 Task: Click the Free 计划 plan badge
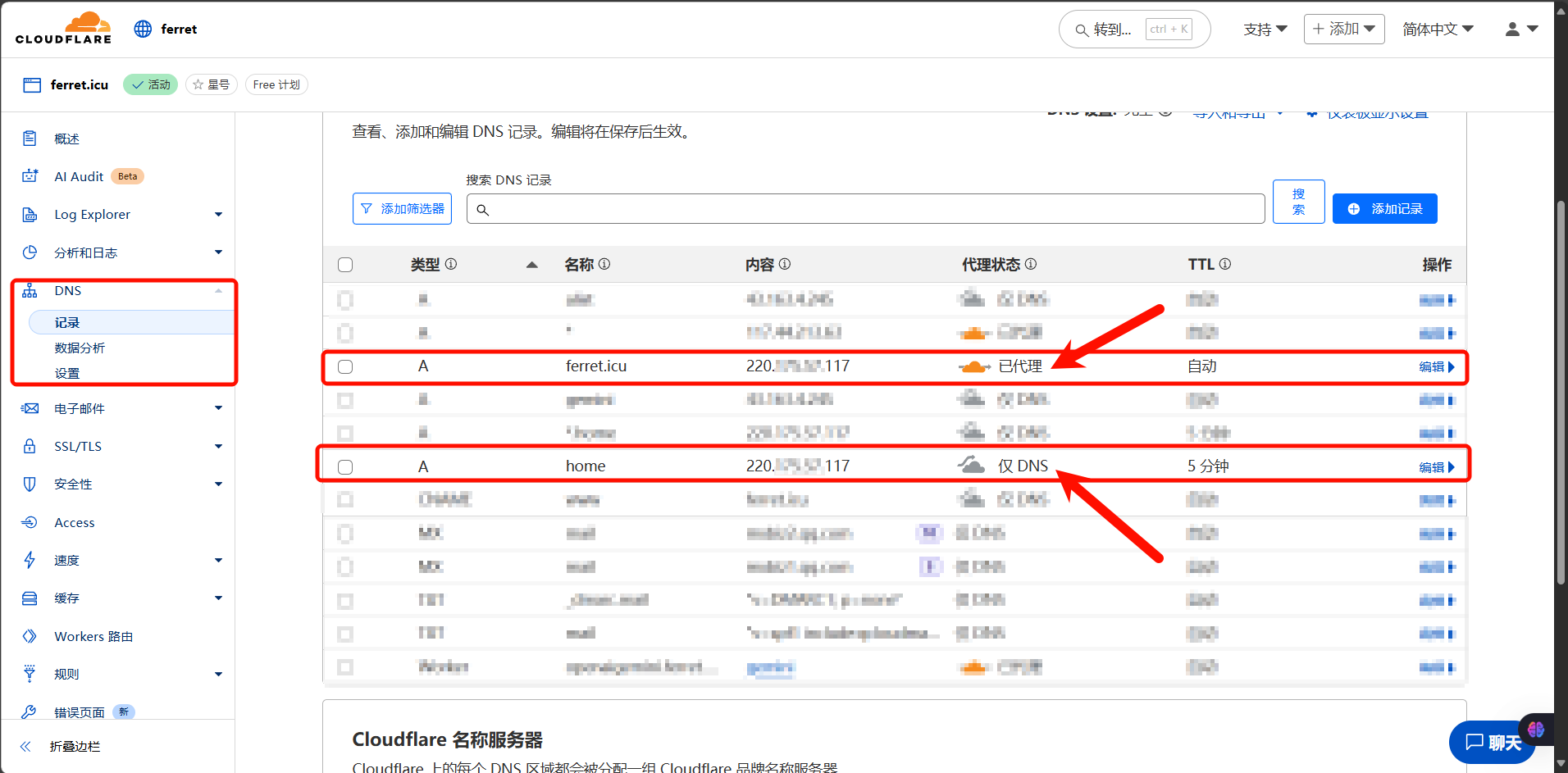tap(276, 84)
